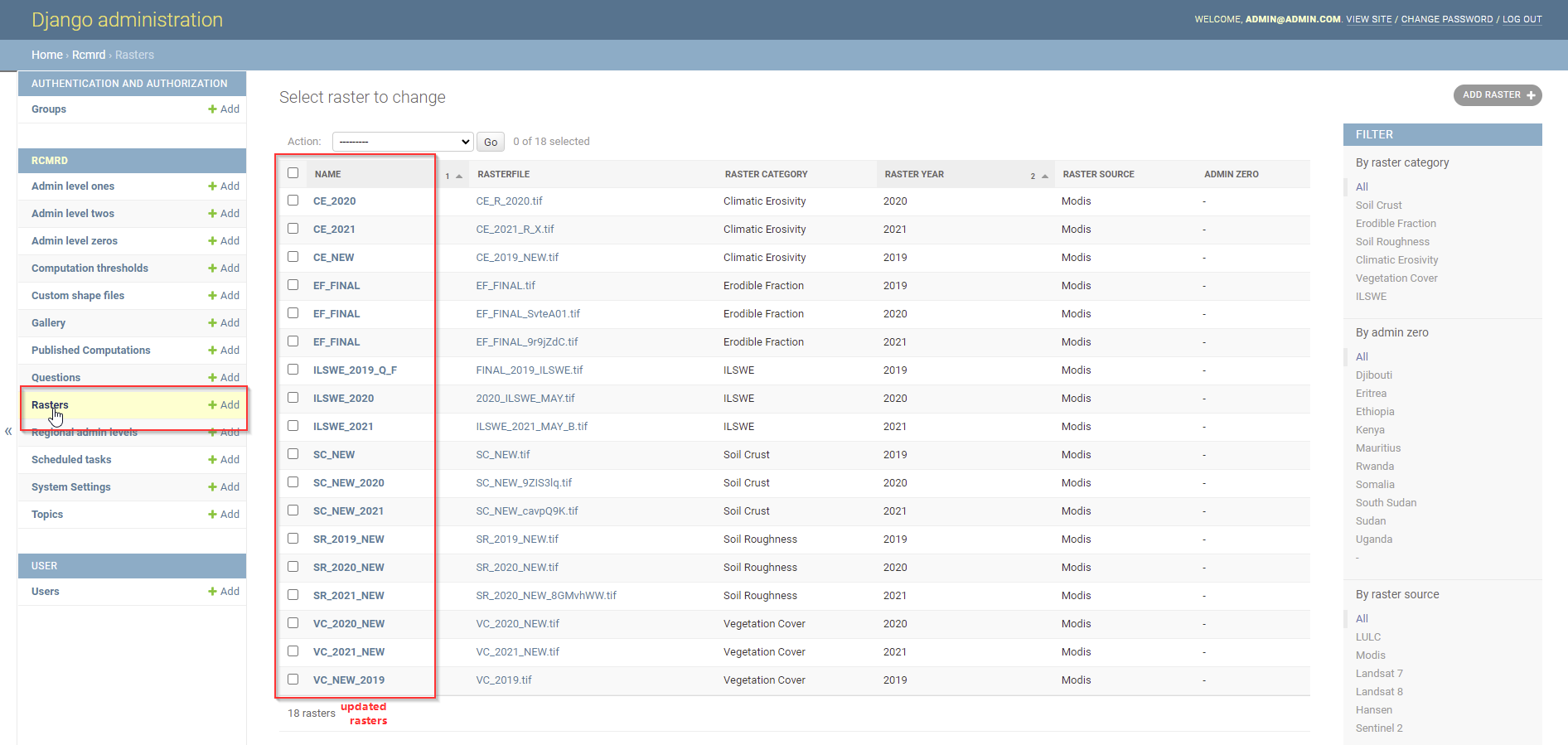Viewport: 1568px width, 745px height.
Task: Click the Add icon in the Rasters row
Action: 224,405
